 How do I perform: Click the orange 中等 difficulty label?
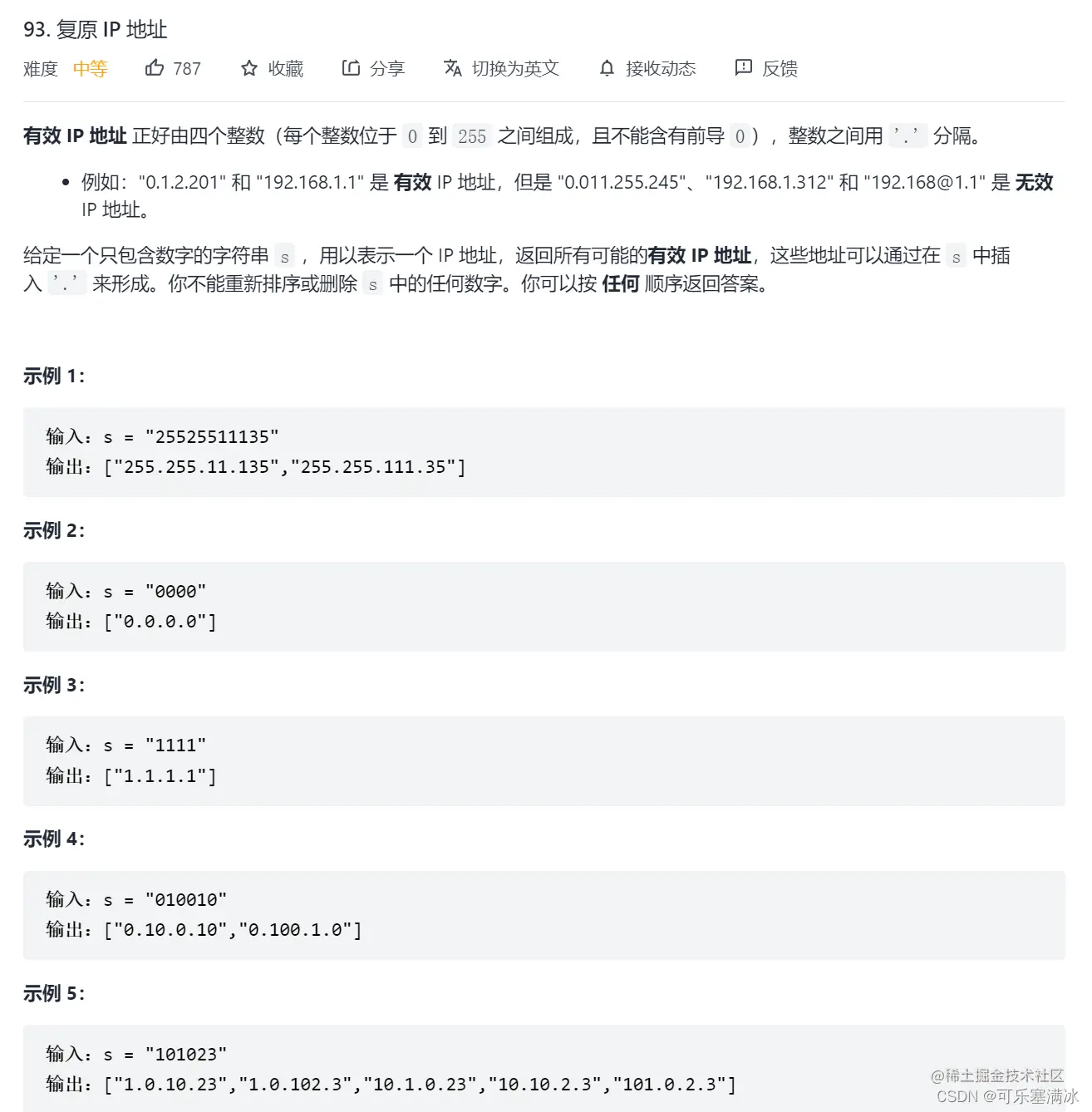[90, 69]
